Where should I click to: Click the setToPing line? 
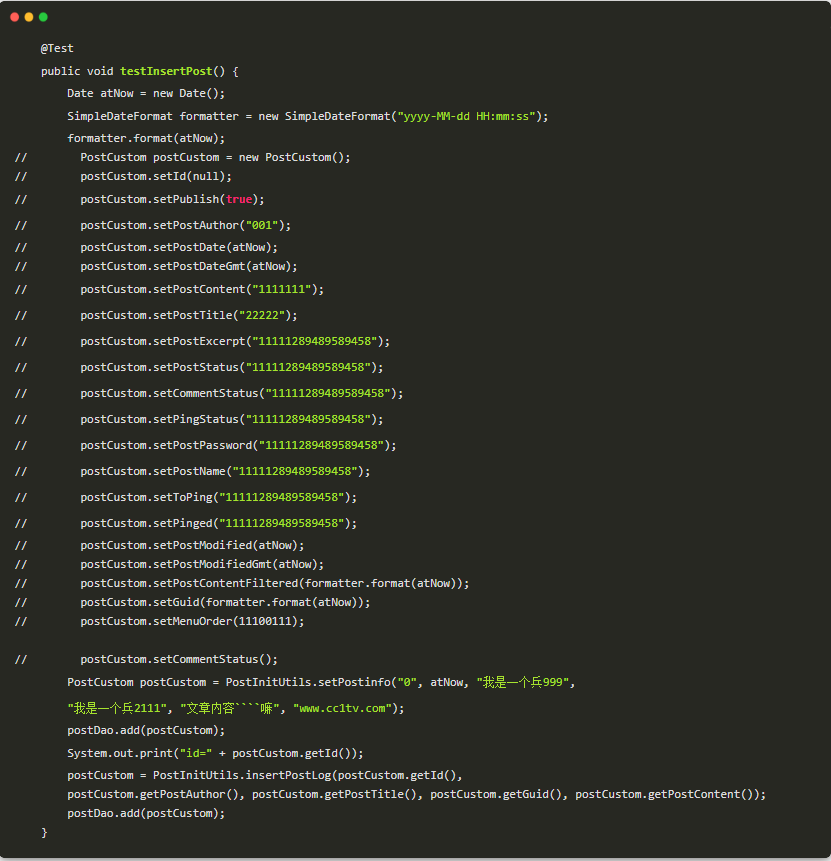point(219,497)
